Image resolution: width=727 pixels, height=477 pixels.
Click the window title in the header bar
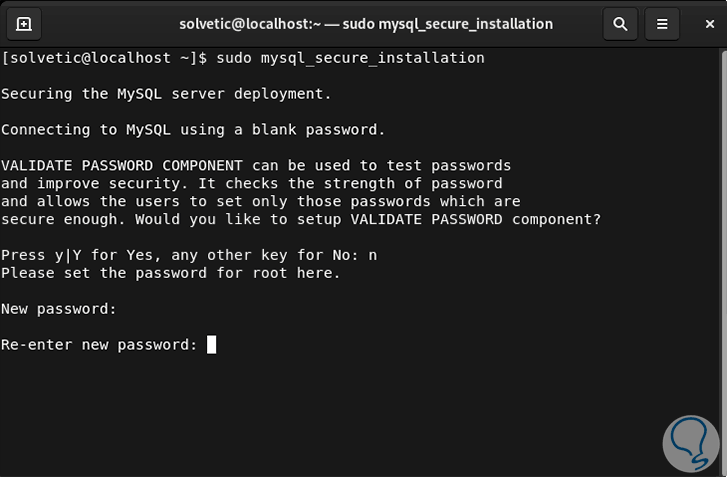point(365,23)
